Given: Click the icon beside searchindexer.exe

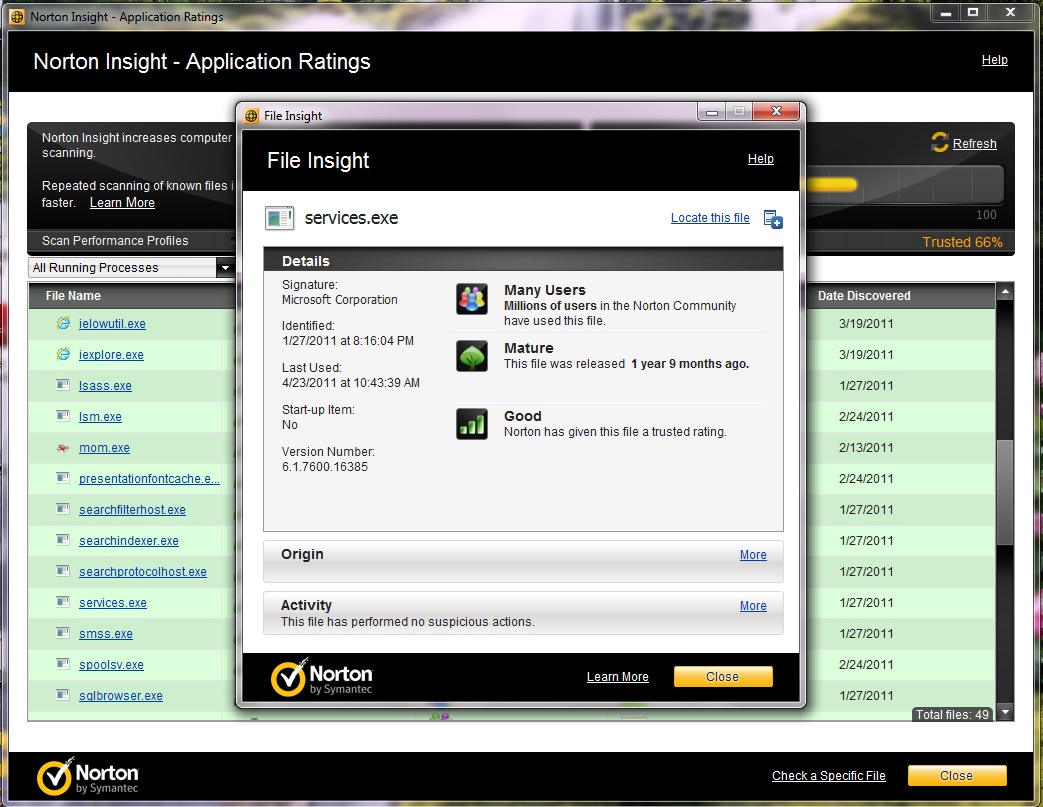Looking at the screenshot, I should pyautogui.click(x=63, y=540).
